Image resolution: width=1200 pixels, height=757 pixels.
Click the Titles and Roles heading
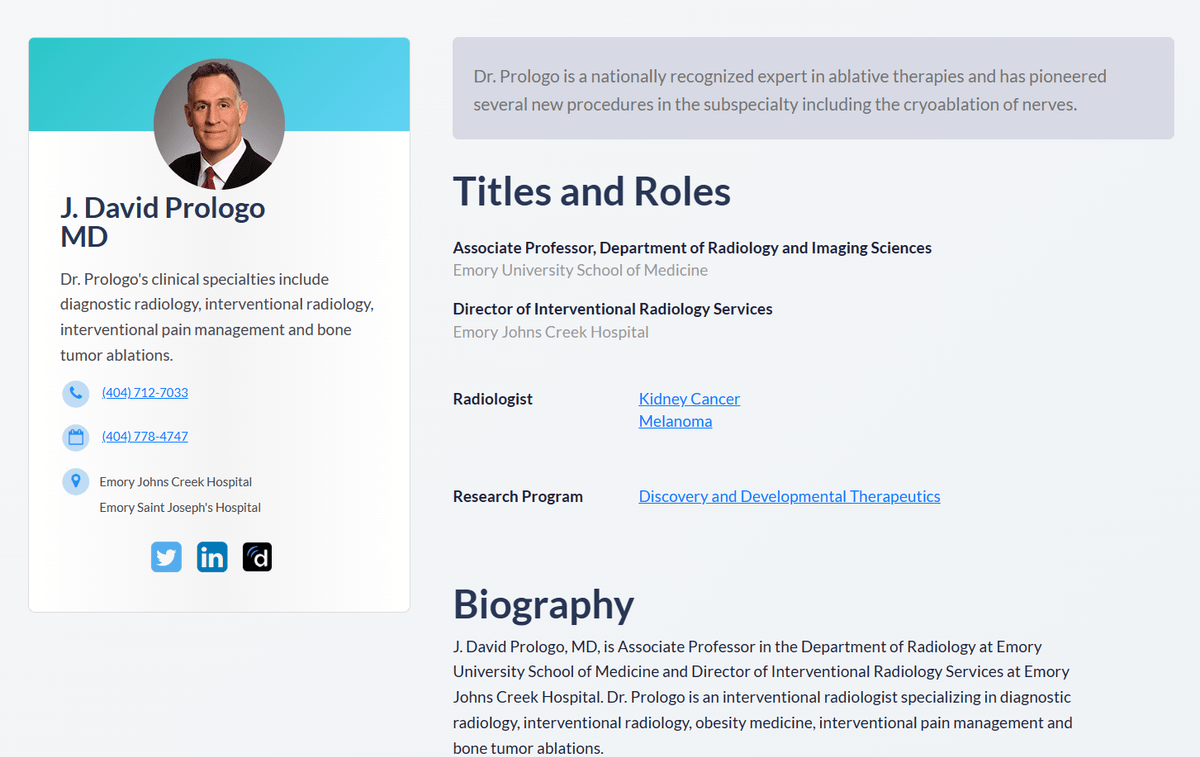click(x=591, y=192)
